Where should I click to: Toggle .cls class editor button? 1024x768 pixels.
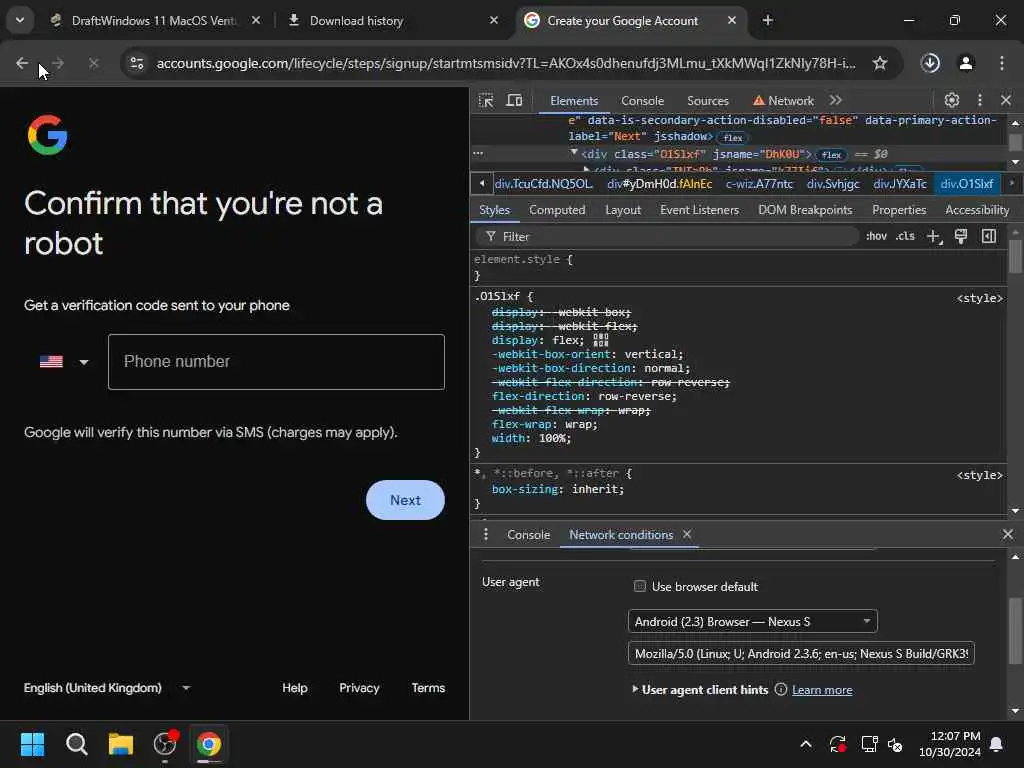905,236
